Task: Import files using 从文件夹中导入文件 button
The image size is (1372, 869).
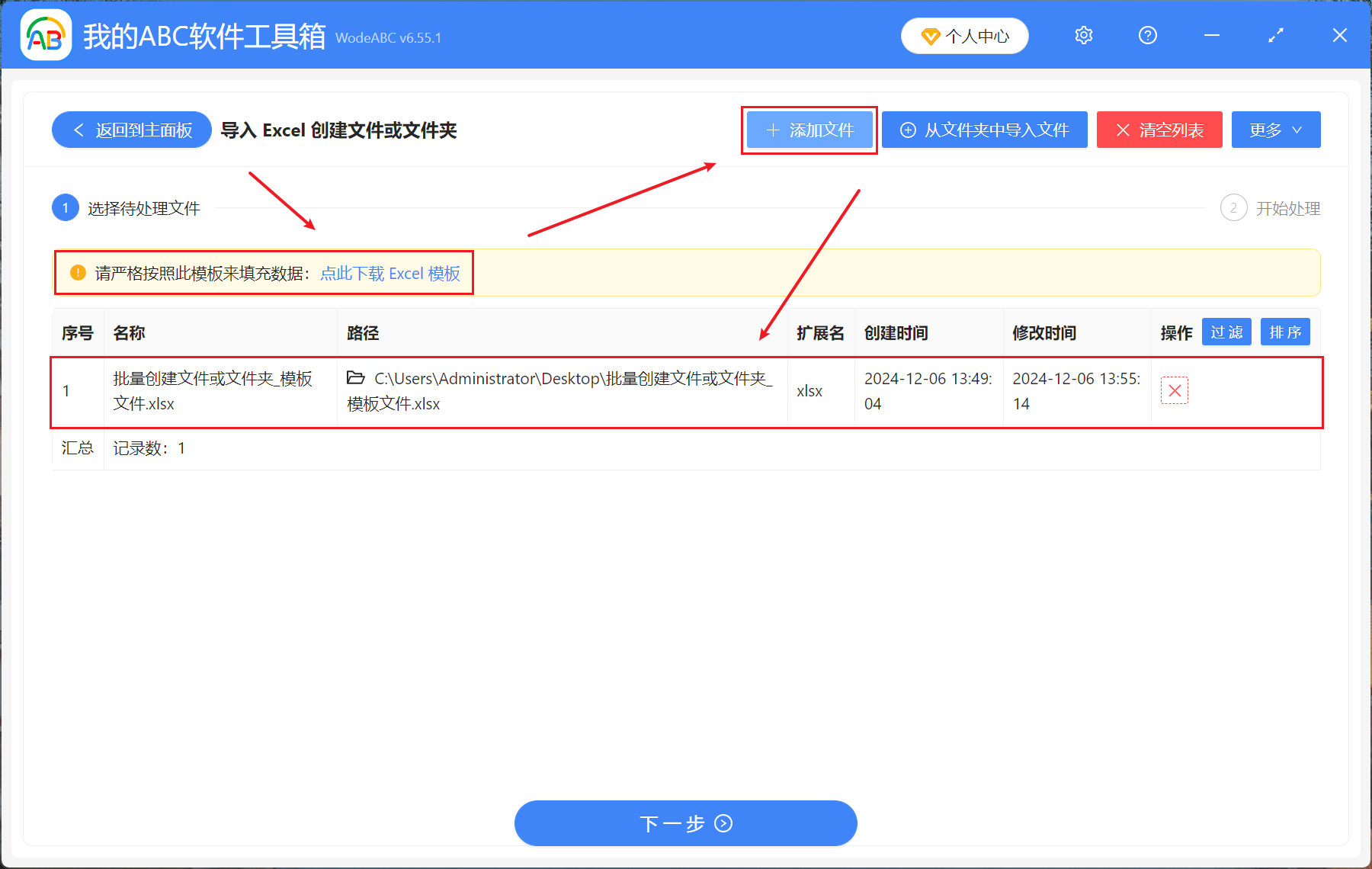Action: pos(985,130)
